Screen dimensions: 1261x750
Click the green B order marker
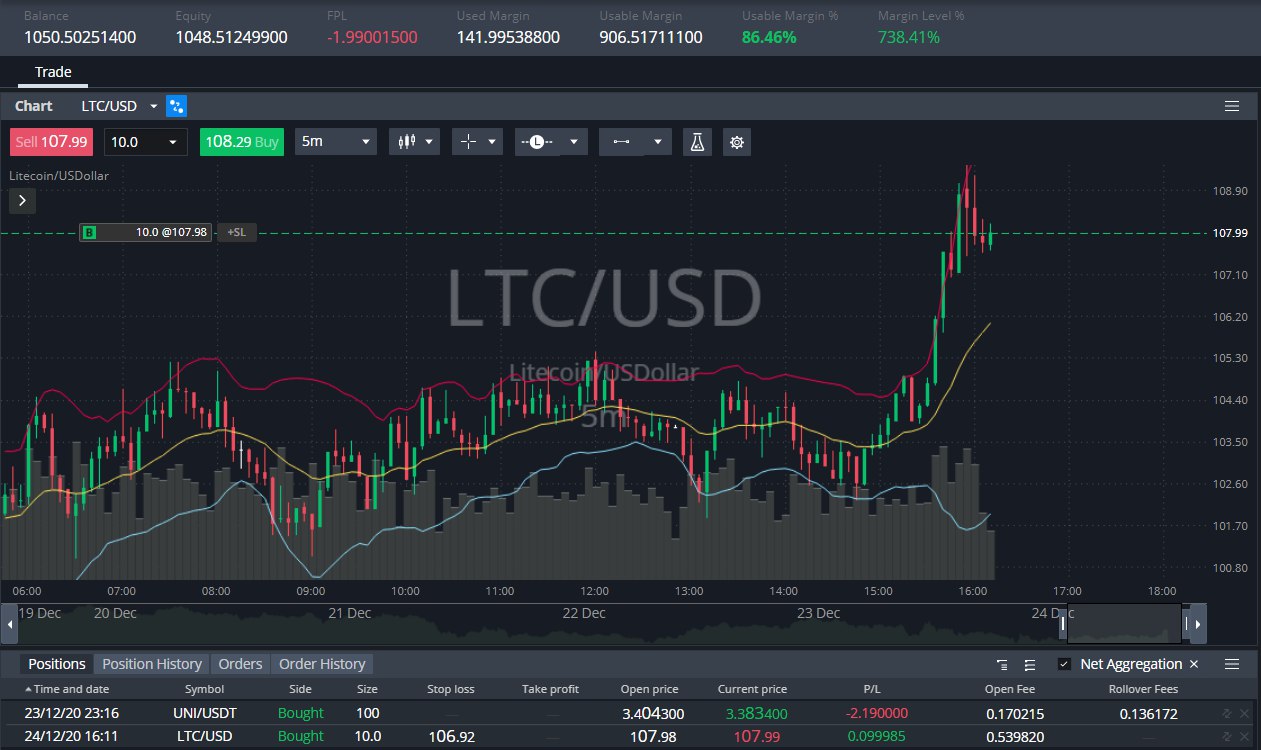90,233
